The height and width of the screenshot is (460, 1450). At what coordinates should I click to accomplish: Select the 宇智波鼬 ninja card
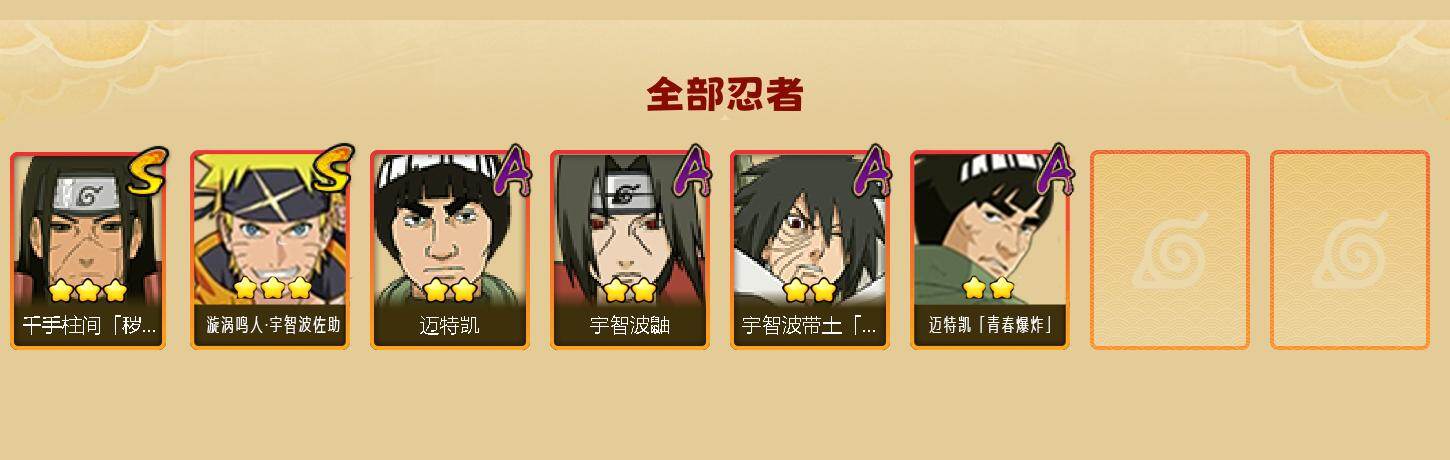[630, 250]
